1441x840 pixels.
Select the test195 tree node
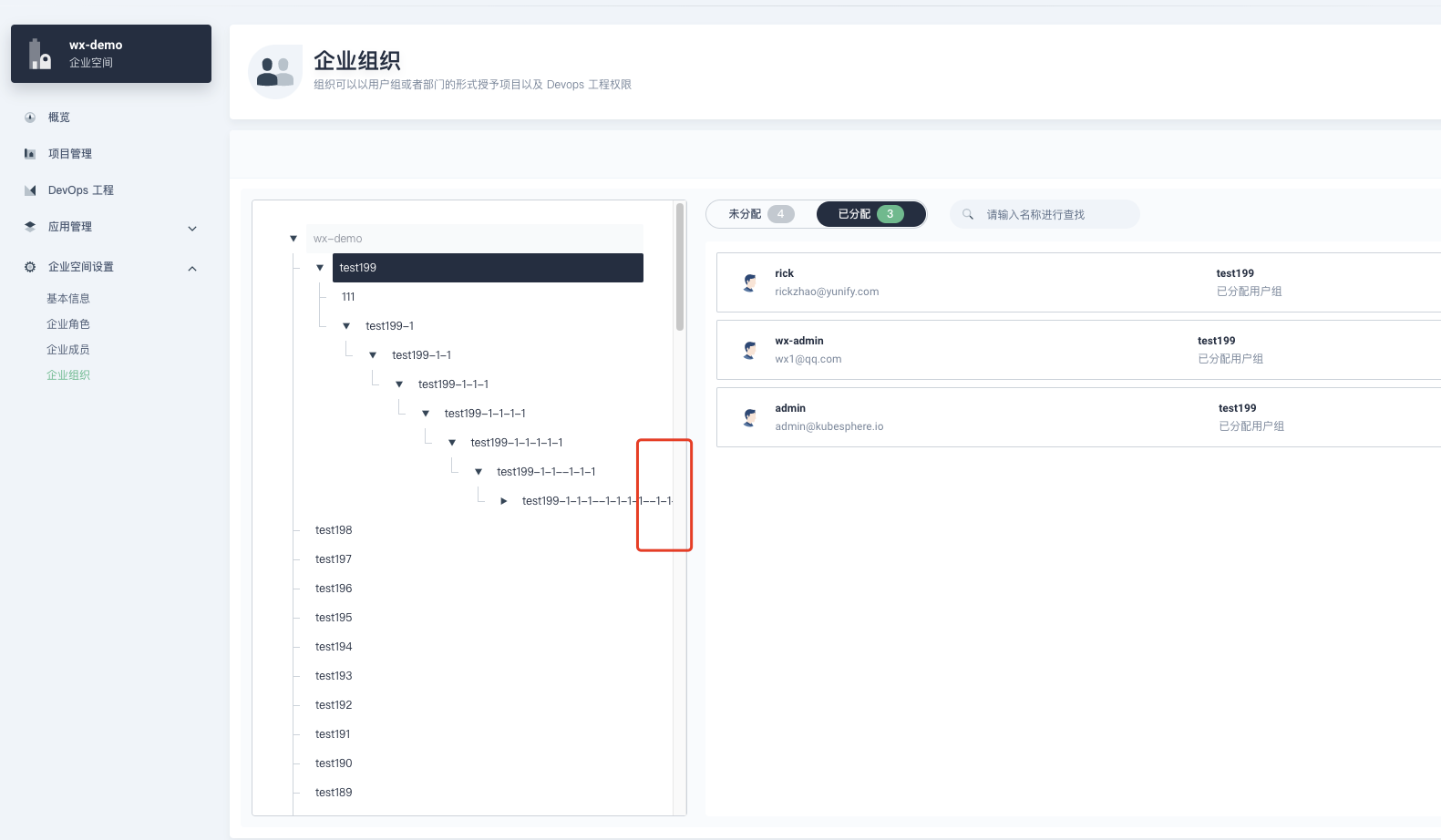[x=334, y=618]
